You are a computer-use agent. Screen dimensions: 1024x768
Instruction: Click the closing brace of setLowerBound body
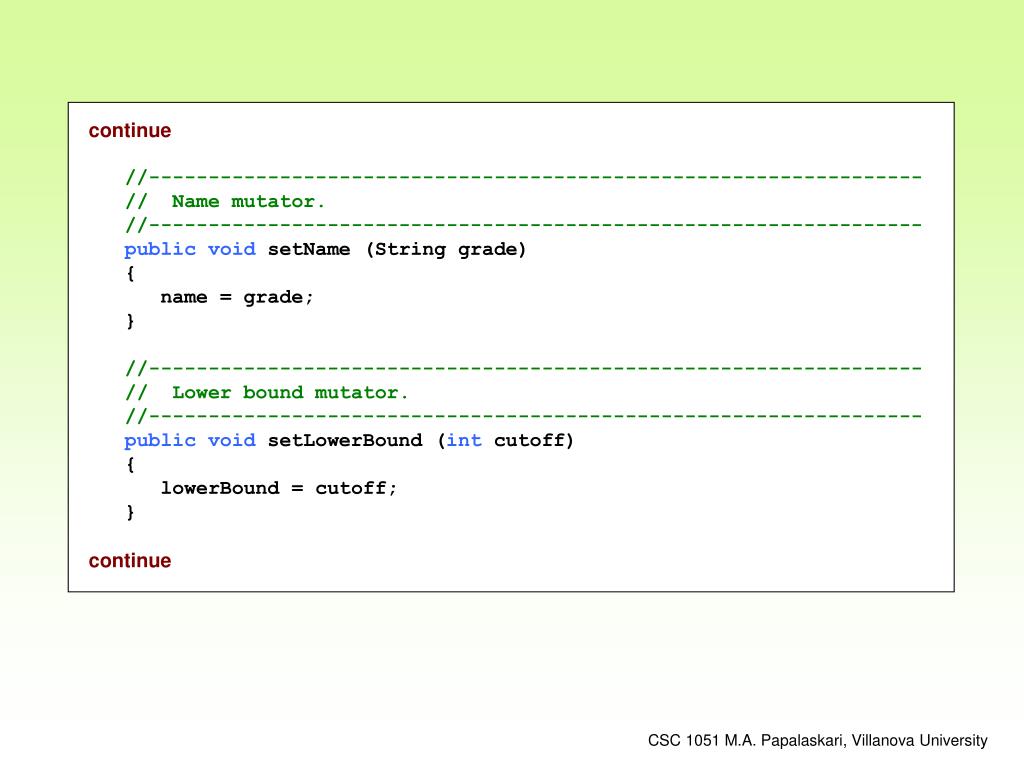pos(130,512)
